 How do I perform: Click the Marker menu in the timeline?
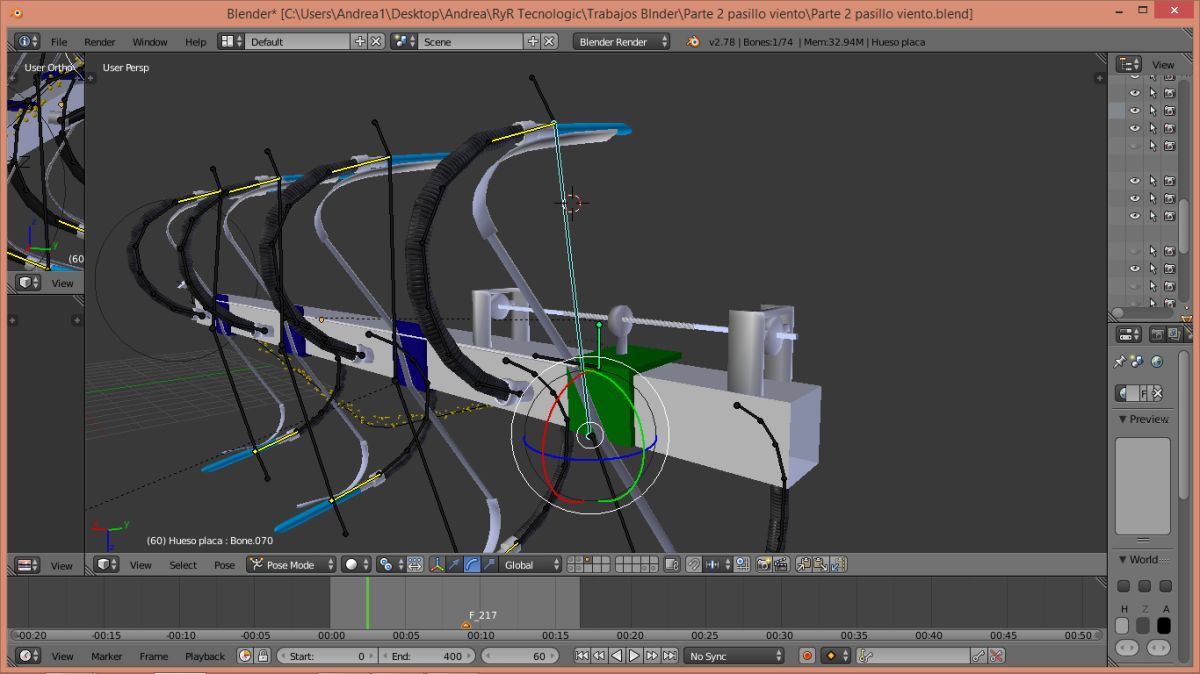point(106,656)
